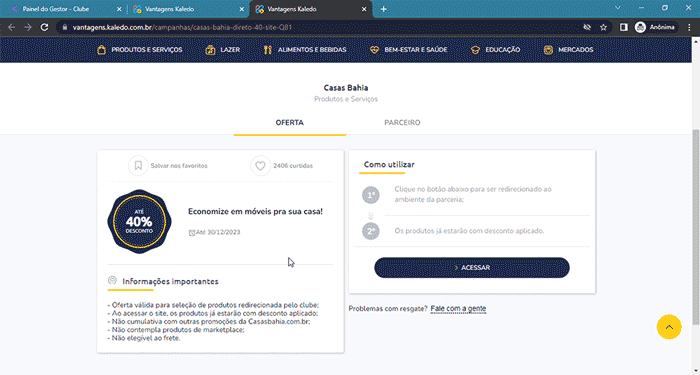The height and width of the screenshot is (375, 700).
Task: Click the Não contempla produtos de marketplace line
Action: point(176,330)
